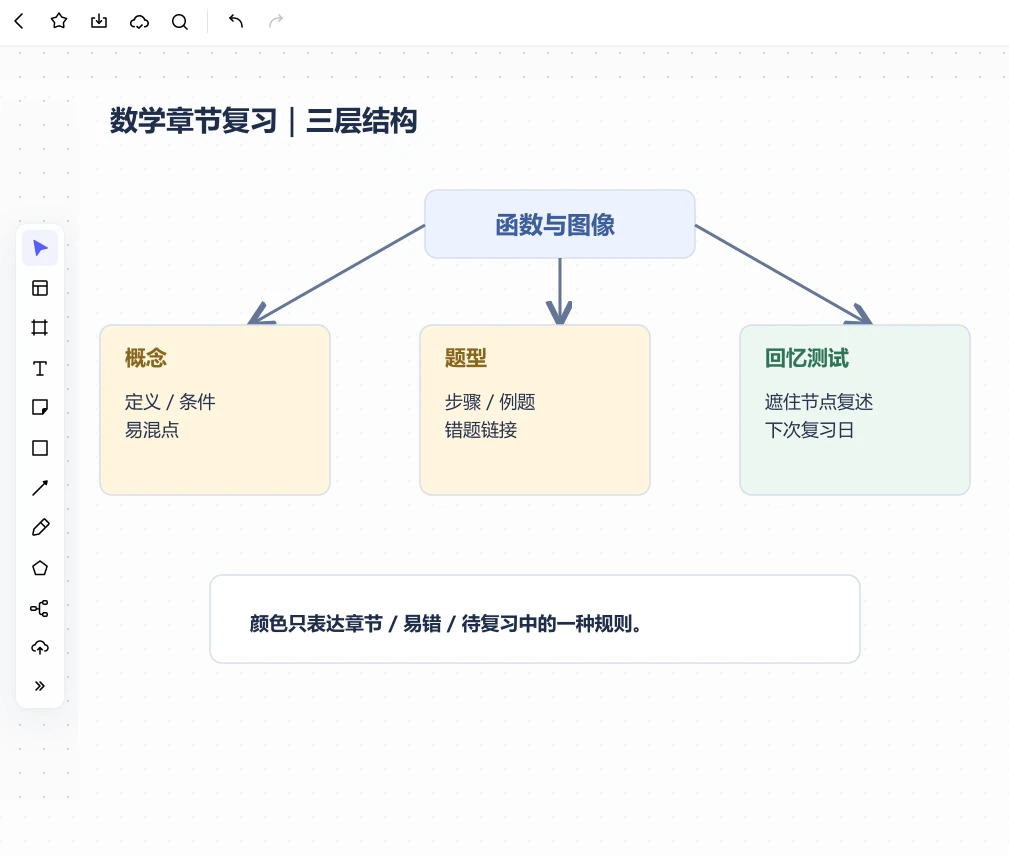Star this board as favorite

point(59,21)
